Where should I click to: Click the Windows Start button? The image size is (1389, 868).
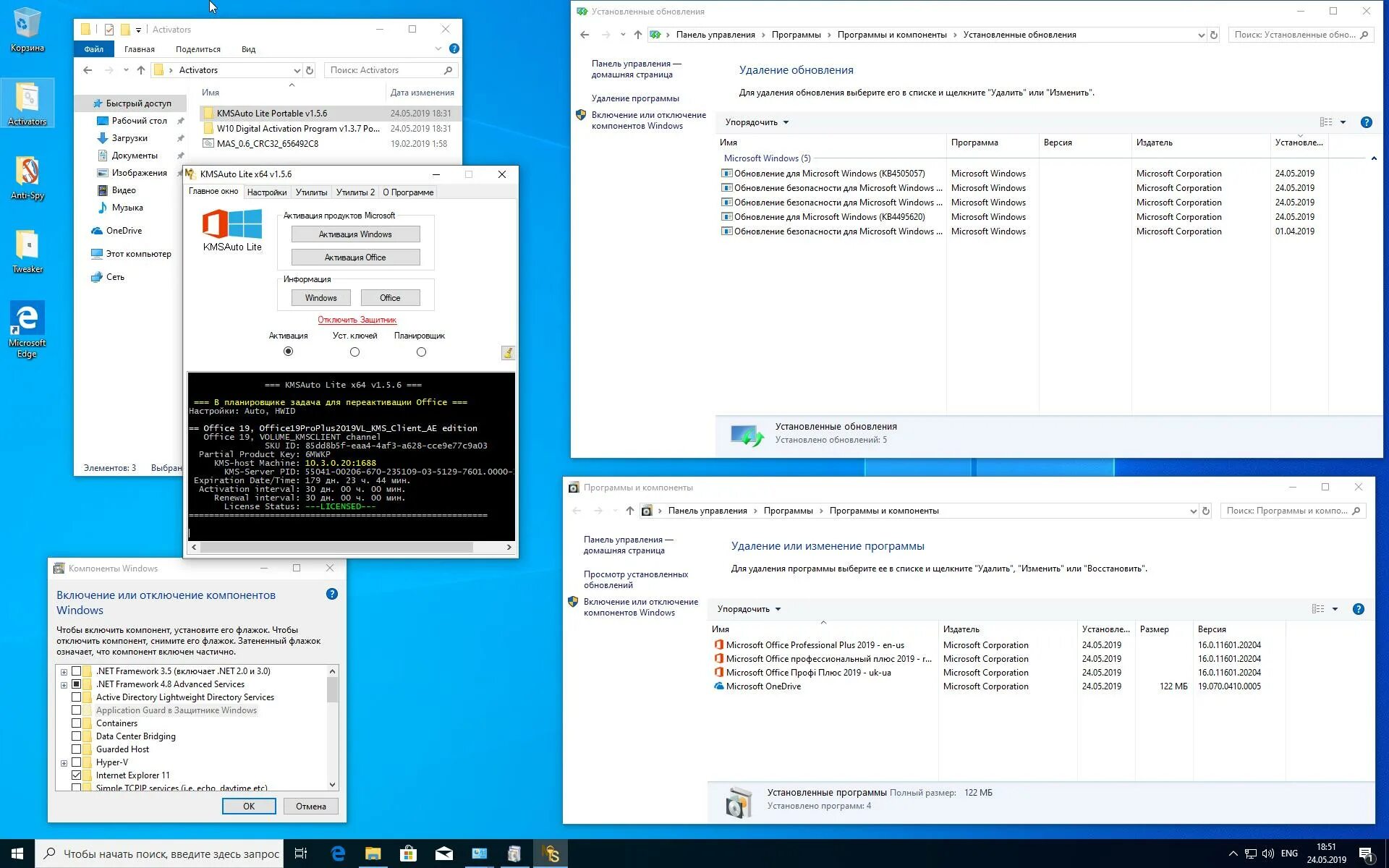(x=17, y=854)
